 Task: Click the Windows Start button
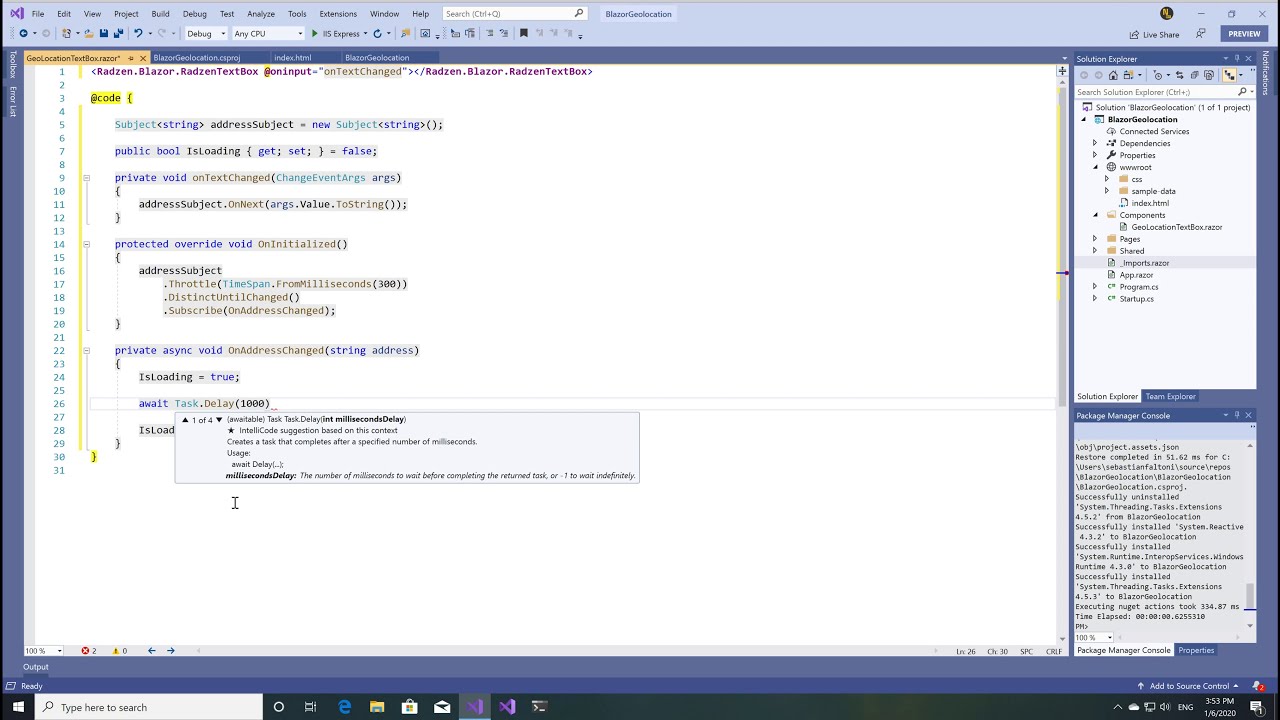(x=18, y=707)
